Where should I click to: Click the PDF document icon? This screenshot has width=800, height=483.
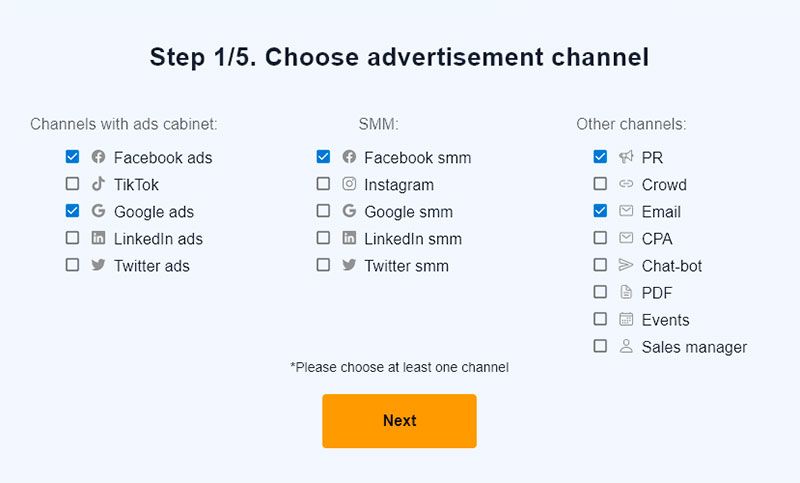[x=626, y=292]
